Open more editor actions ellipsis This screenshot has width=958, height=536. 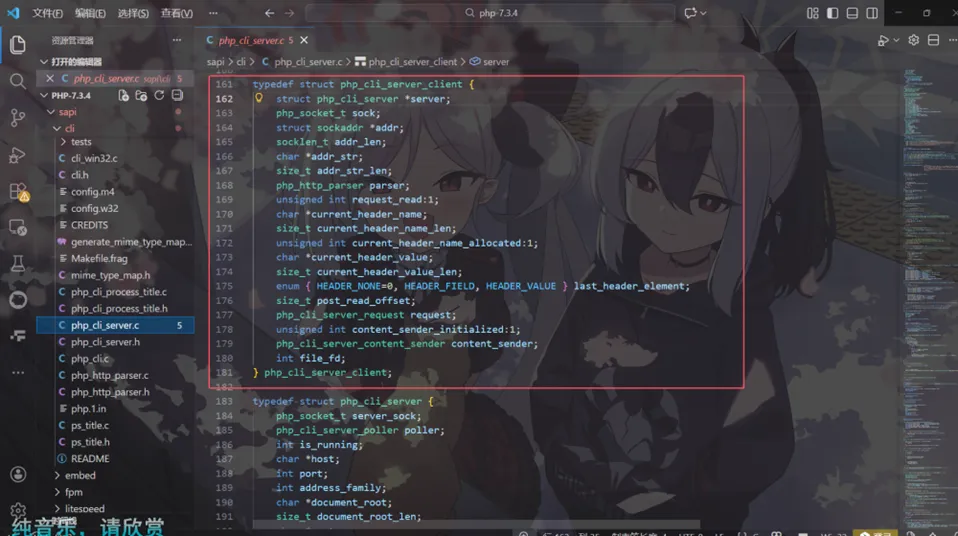(953, 40)
